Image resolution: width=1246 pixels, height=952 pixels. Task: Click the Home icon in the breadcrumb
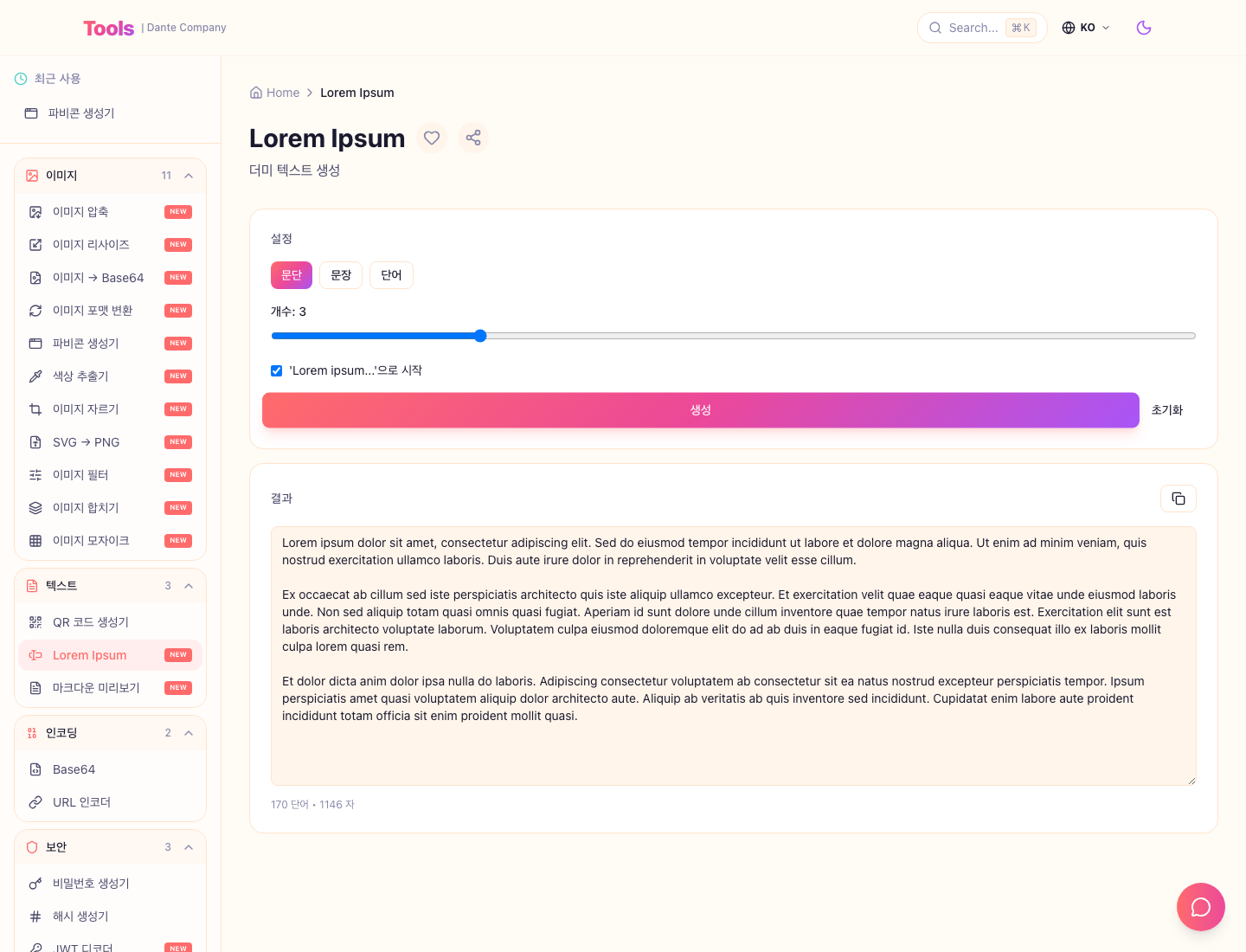(x=256, y=93)
